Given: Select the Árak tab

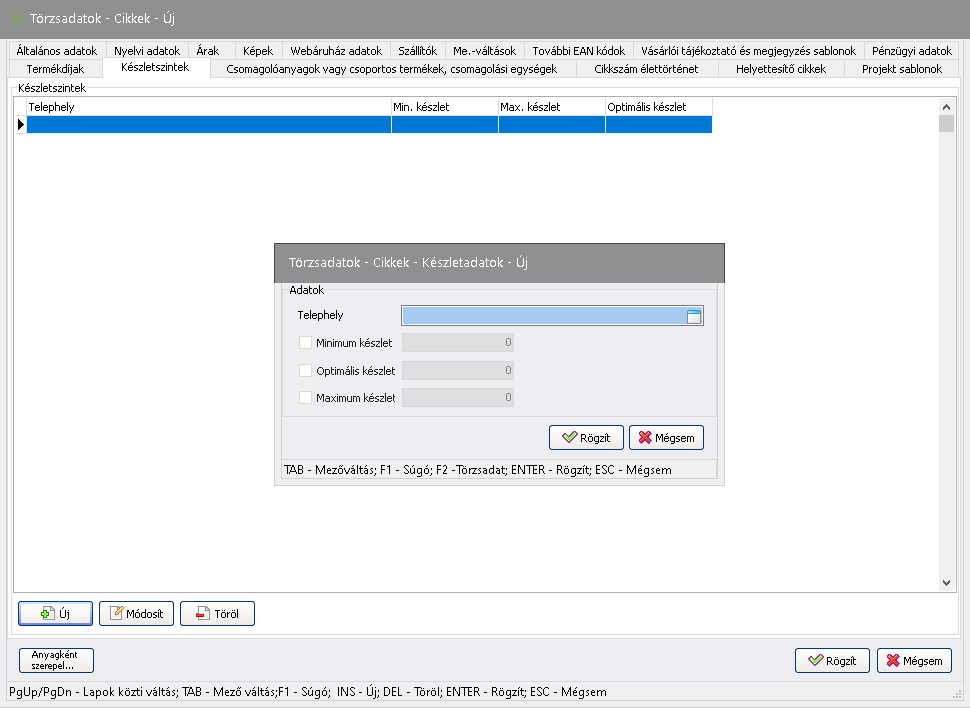Looking at the screenshot, I should coord(207,50).
